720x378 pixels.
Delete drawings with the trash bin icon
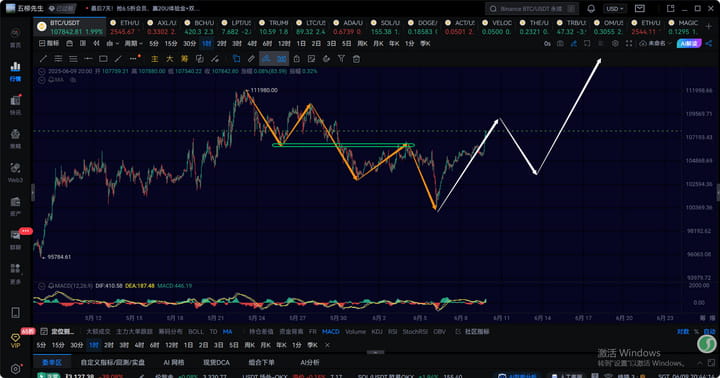[x=356, y=59]
